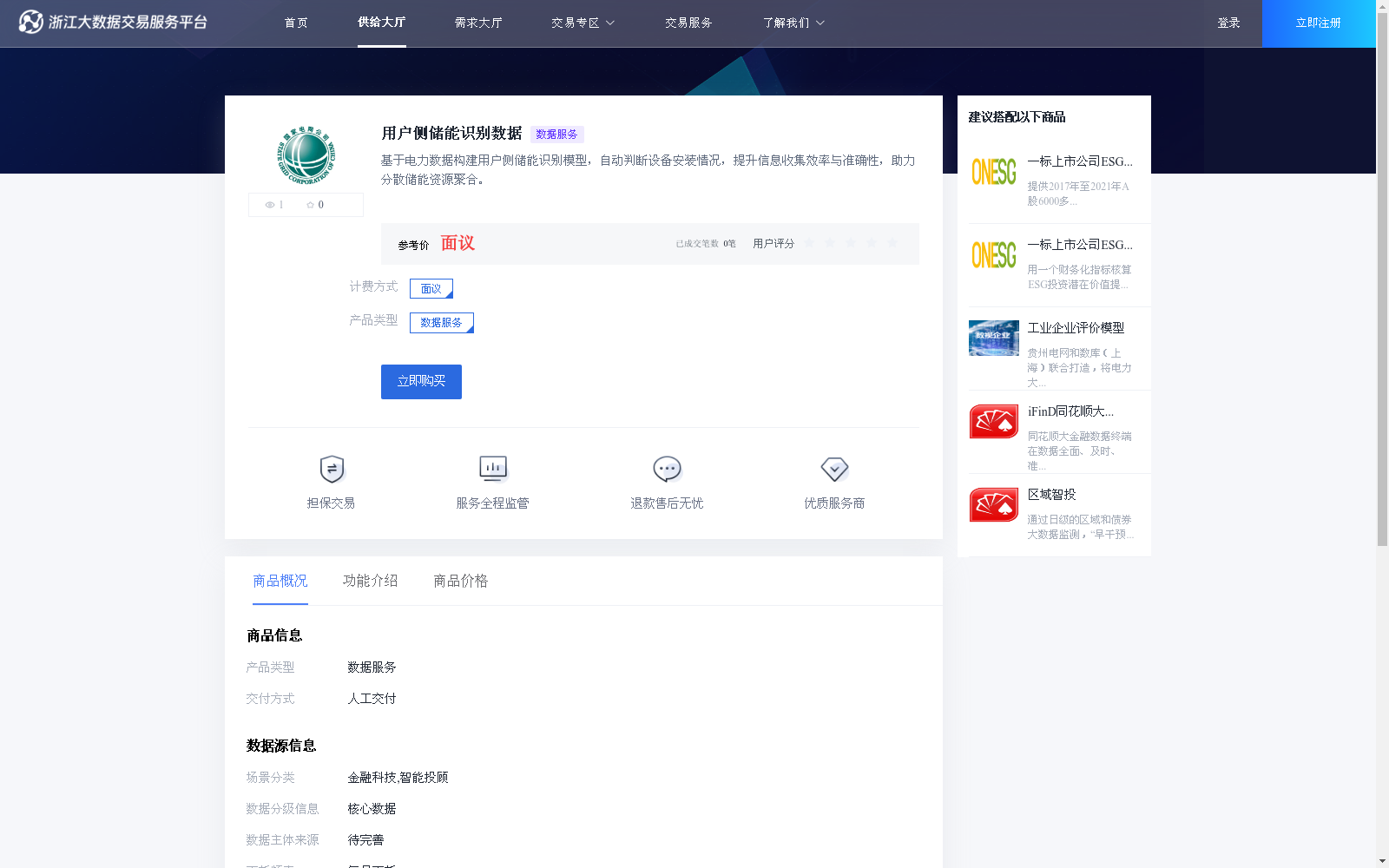Switch to 商品概况 tab
The width and height of the screenshot is (1389, 868).
point(280,581)
